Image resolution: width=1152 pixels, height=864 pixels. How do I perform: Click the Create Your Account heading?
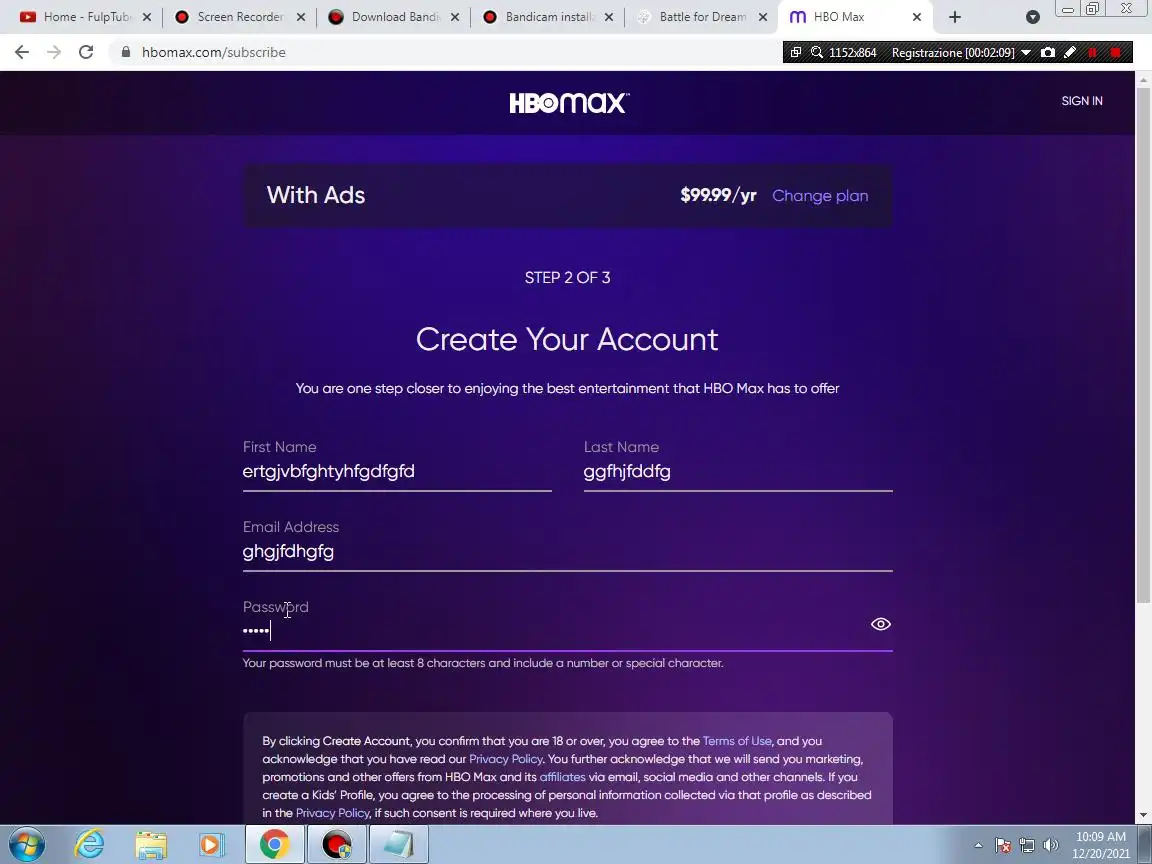567,339
